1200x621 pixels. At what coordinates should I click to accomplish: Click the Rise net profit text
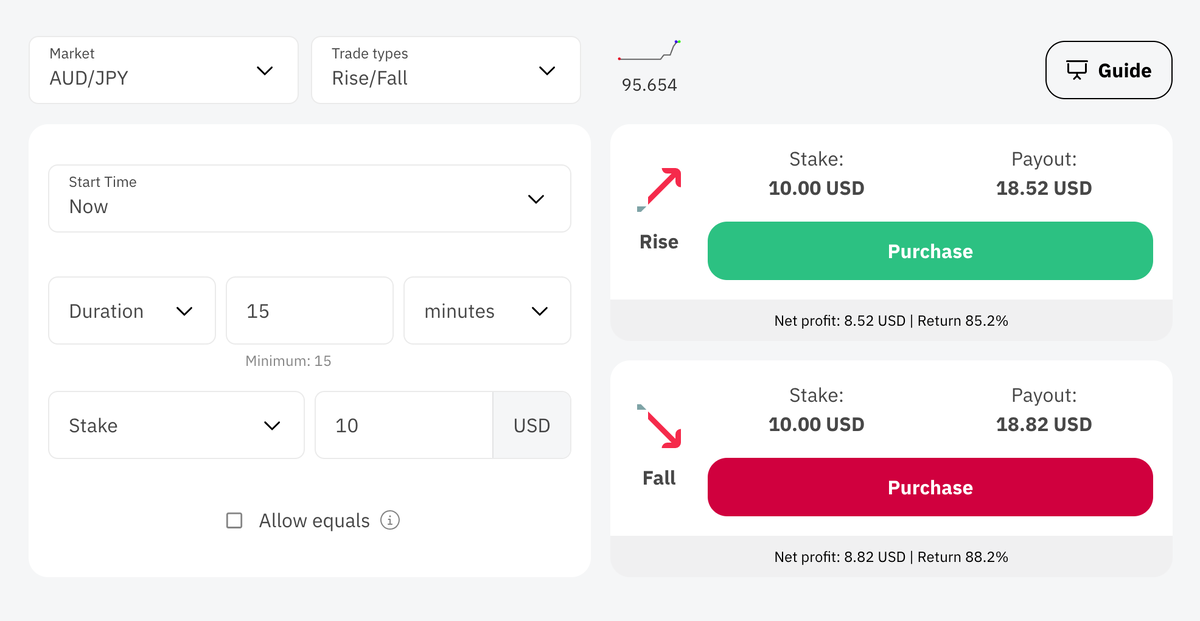point(891,321)
